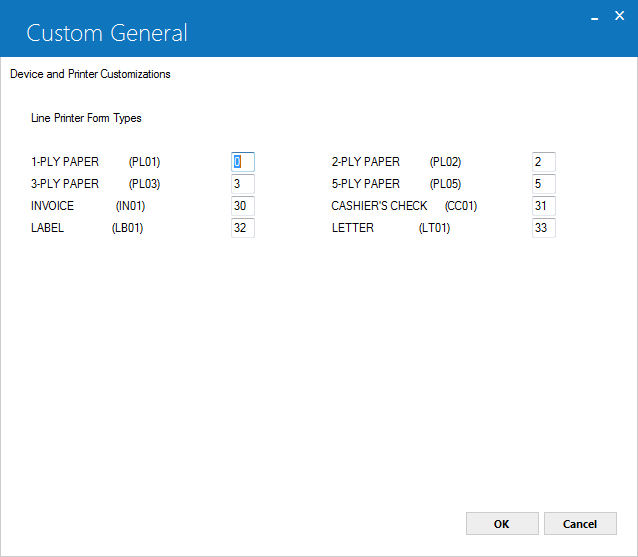Viewport: 638px width, 557px height.
Task: Click the CASHIER'S CHECK label text
Action: [379, 206]
